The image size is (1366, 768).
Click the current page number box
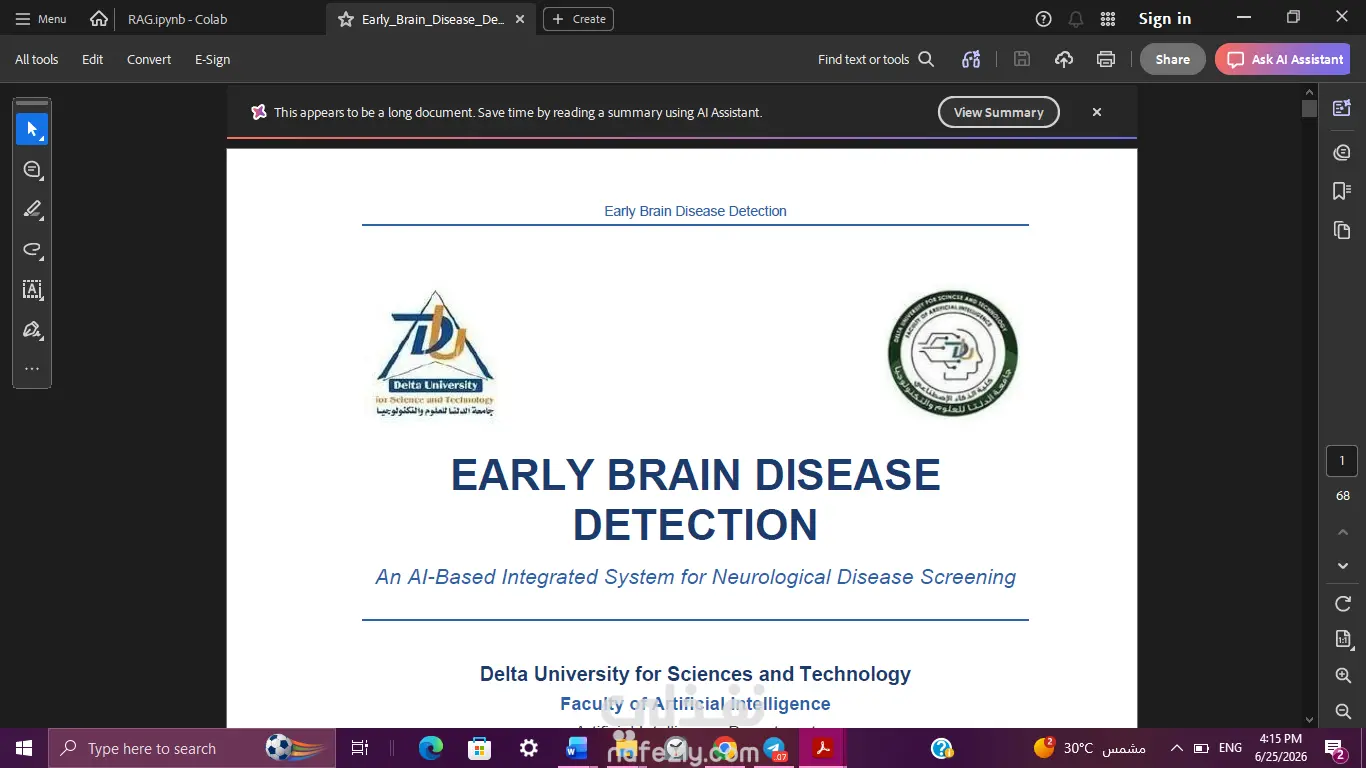pos(1342,461)
